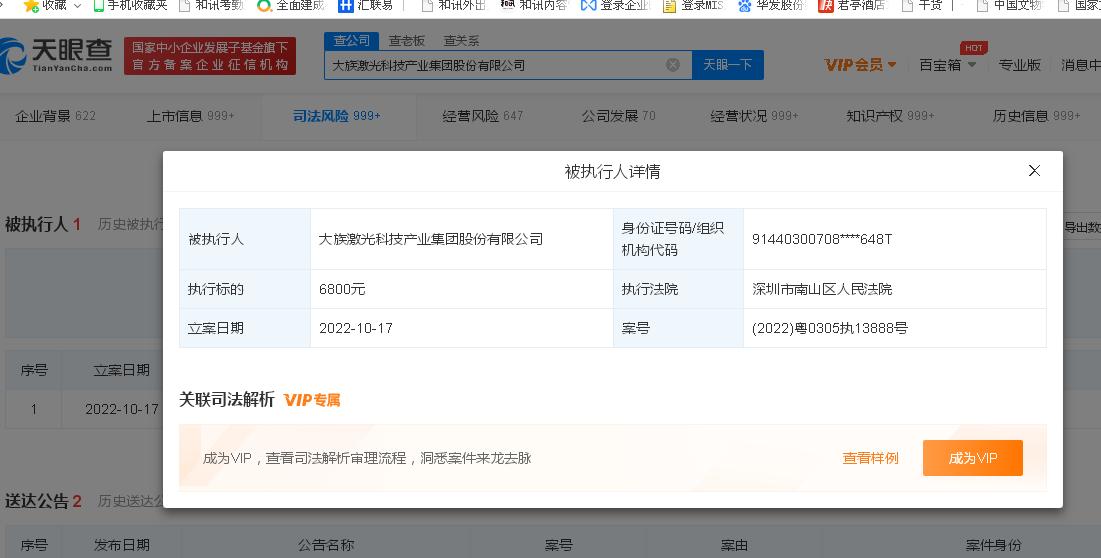Screen dimensions: 1101x558
Task: Click the 被执行人 1 section heading
Action: tap(43, 224)
